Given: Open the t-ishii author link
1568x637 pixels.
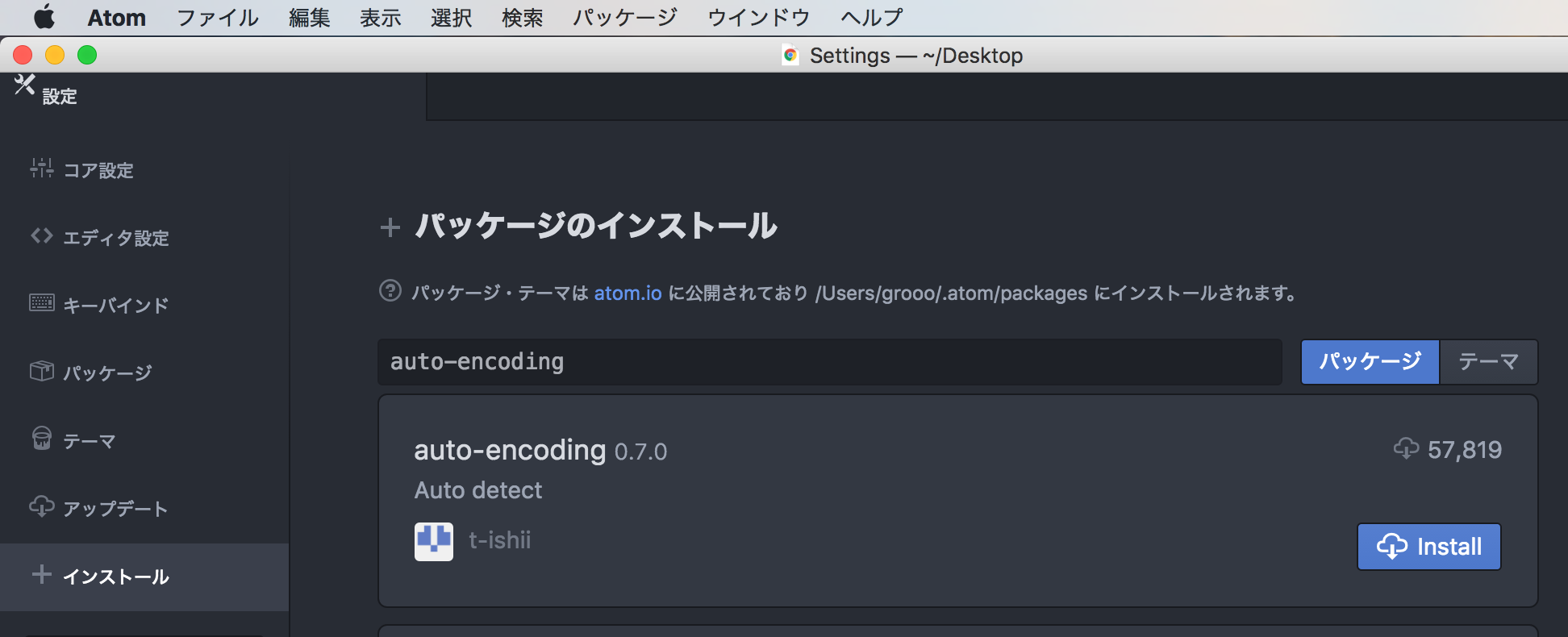Looking at the screenshot, I should click(x=500, y=540).
